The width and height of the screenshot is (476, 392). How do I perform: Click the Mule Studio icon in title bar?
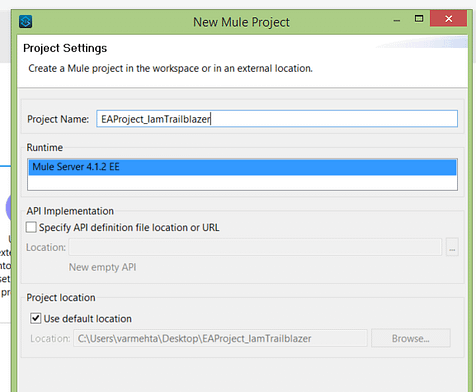pyautogui.click(x=26, y=22)
